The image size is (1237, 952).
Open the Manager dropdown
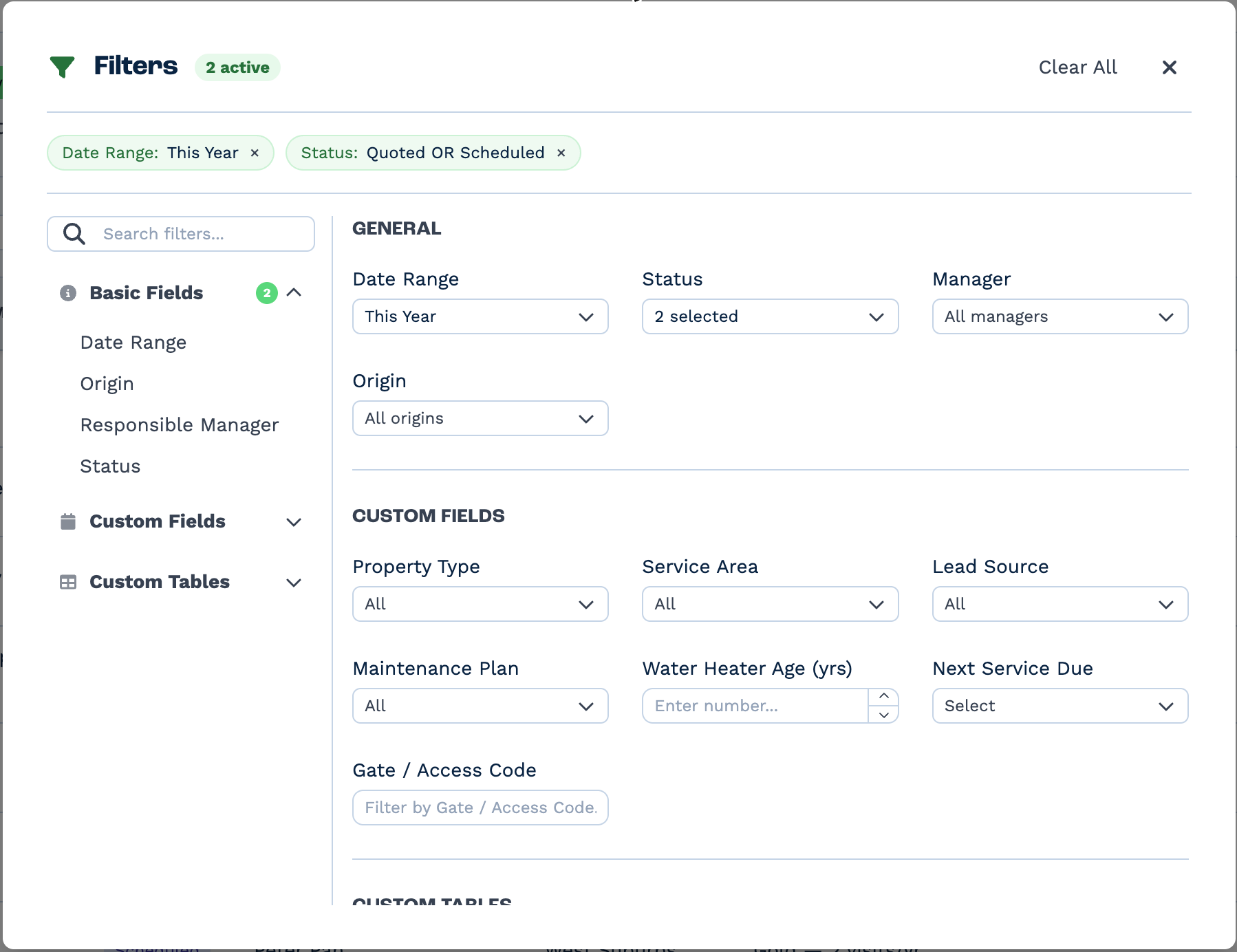(1060, 316)
